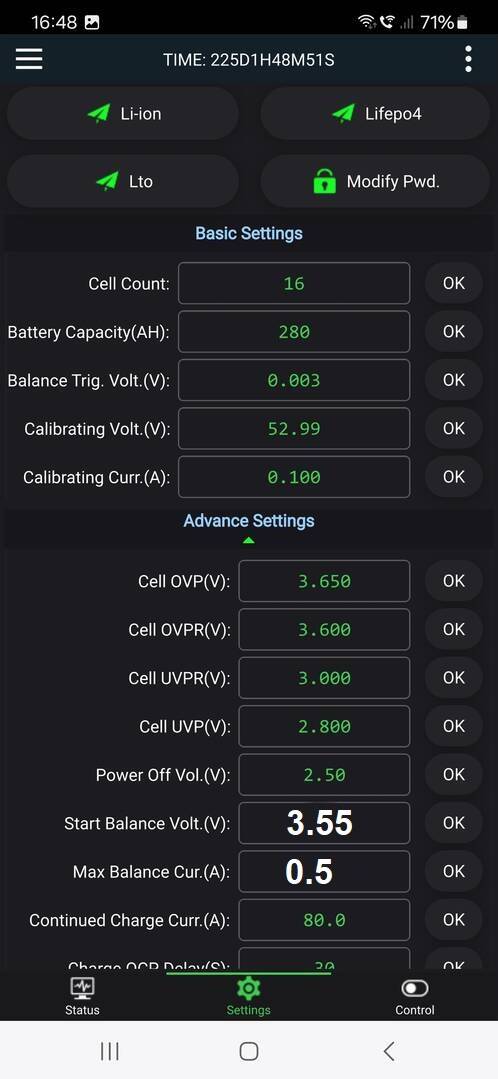The height and width of the screenshot is (1079, 498).
Task: Select the Settings gear tab
Action: [x=248, y=989]
